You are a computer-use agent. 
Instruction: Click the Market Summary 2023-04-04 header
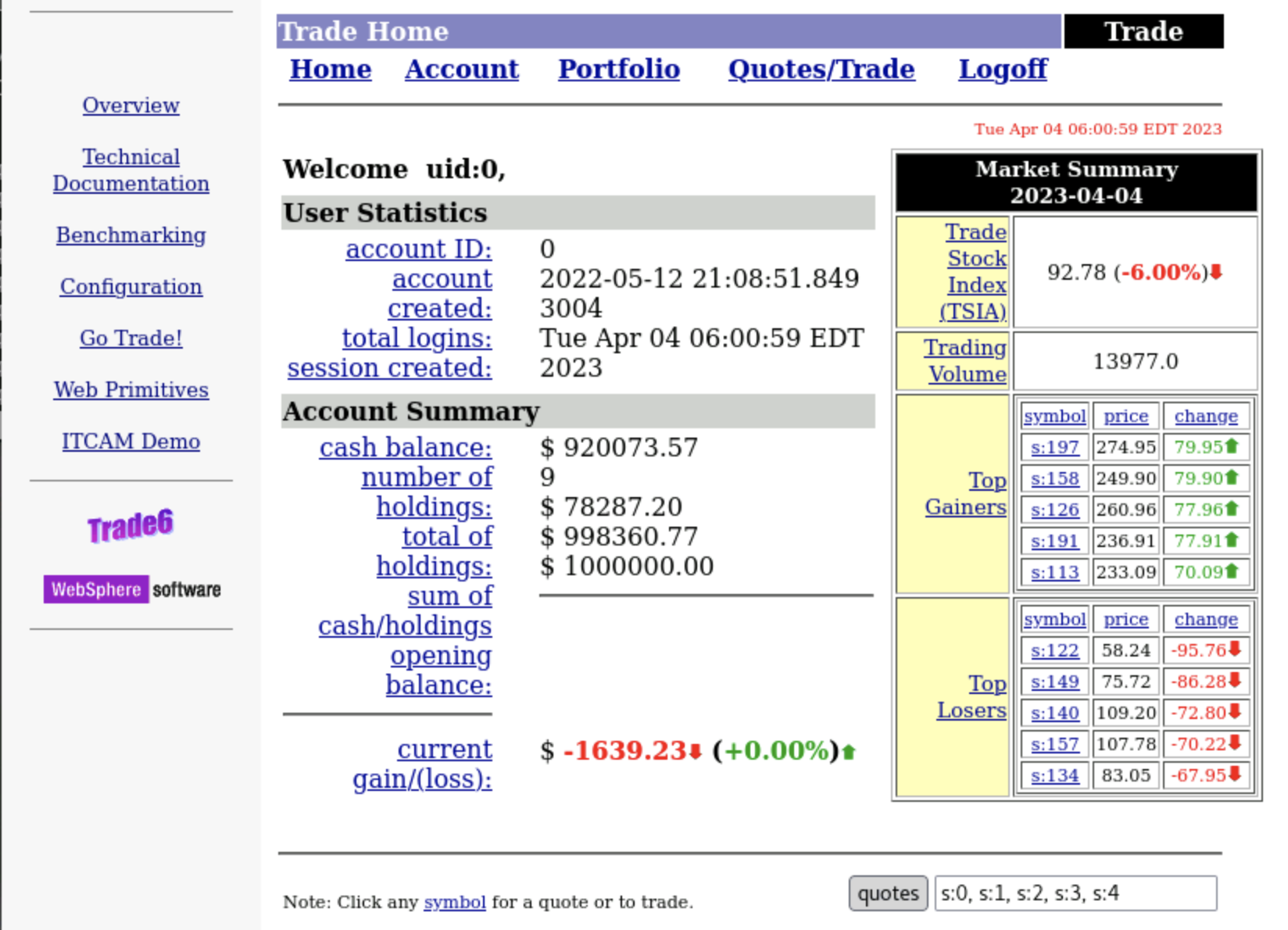pos(1076,182)
